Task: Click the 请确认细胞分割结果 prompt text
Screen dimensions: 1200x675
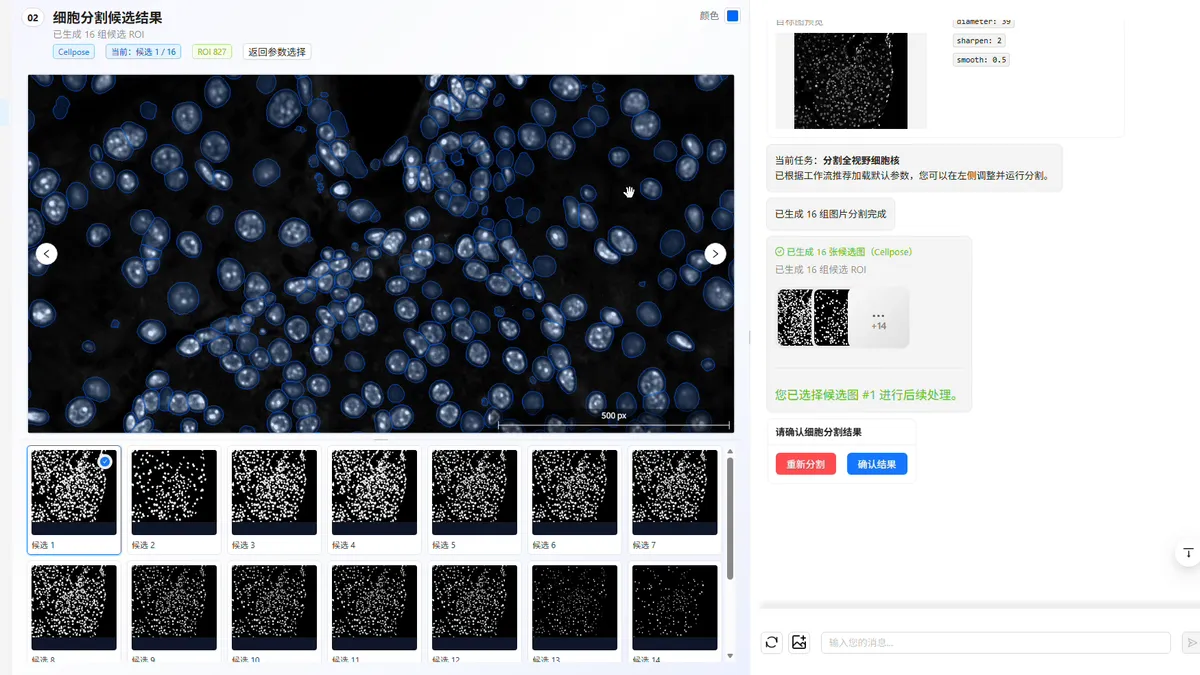Action: click(x=819, y=432)
